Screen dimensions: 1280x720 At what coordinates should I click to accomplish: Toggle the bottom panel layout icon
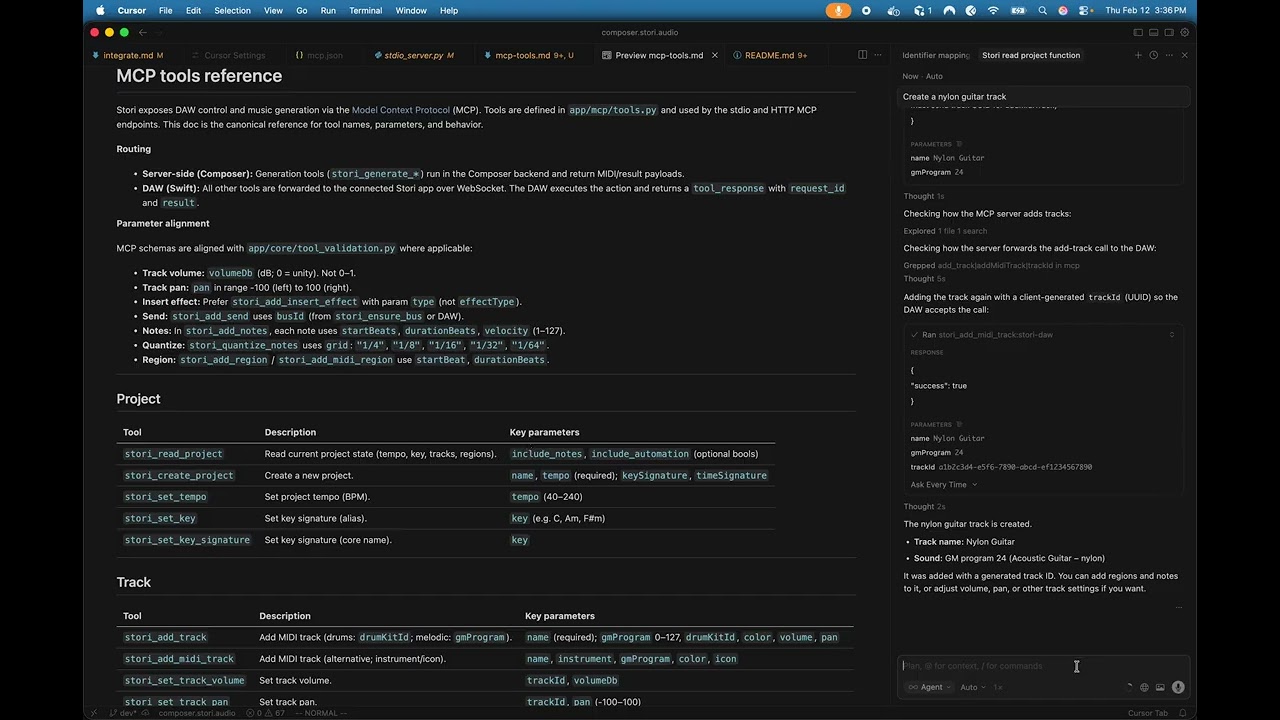tap(1153, 32)
